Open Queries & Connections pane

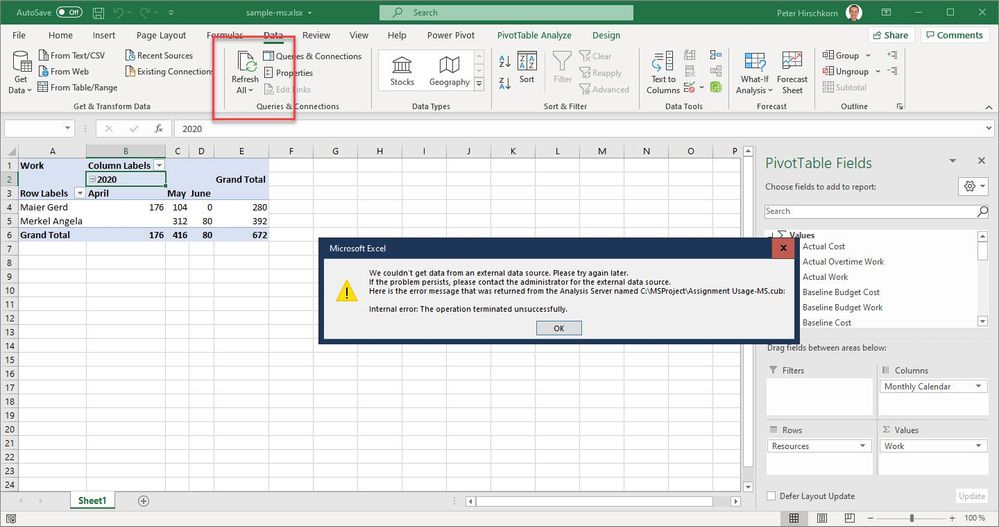coord(313,56)
